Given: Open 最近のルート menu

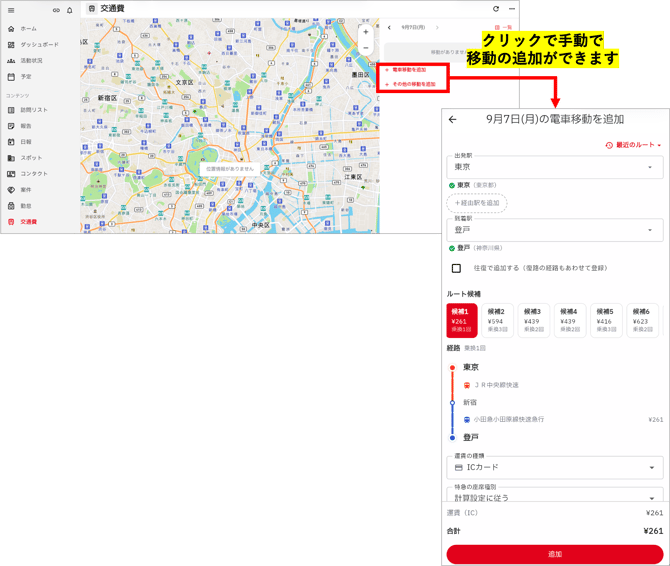Looking at the screenshot, I should point(634,145).
